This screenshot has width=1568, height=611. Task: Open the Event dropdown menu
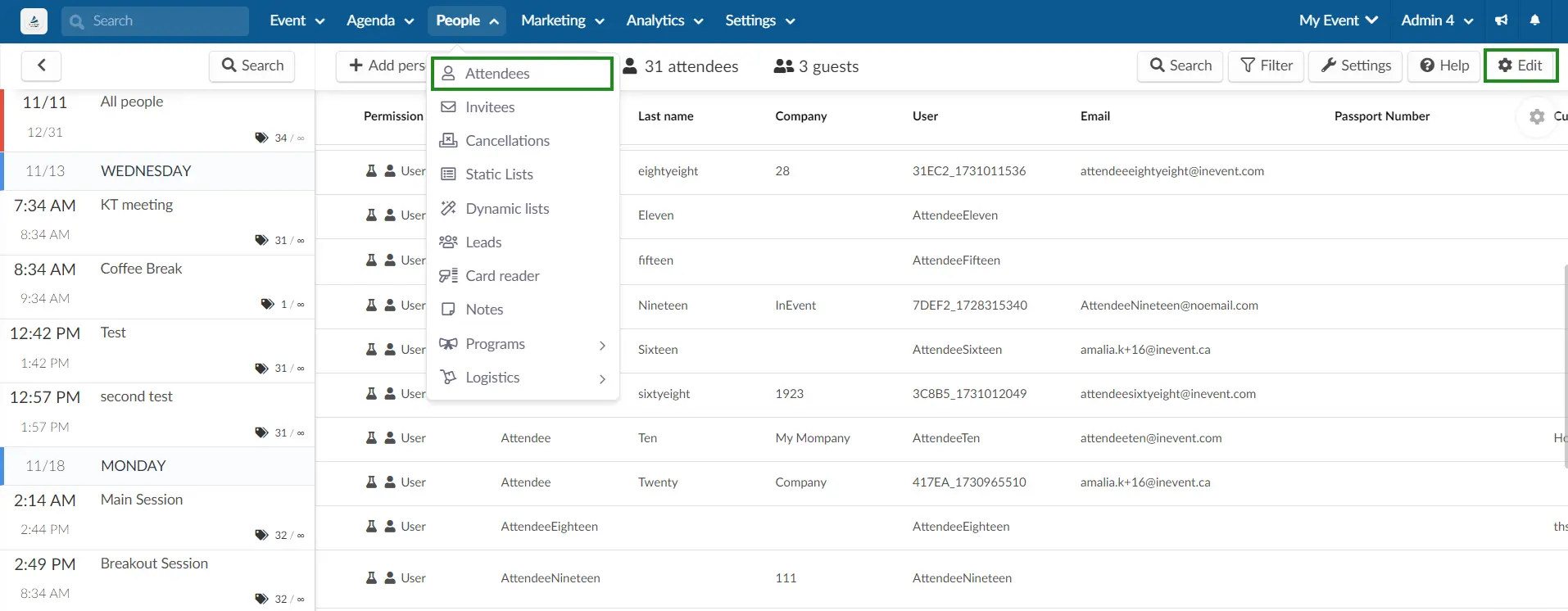pos(297,20)
